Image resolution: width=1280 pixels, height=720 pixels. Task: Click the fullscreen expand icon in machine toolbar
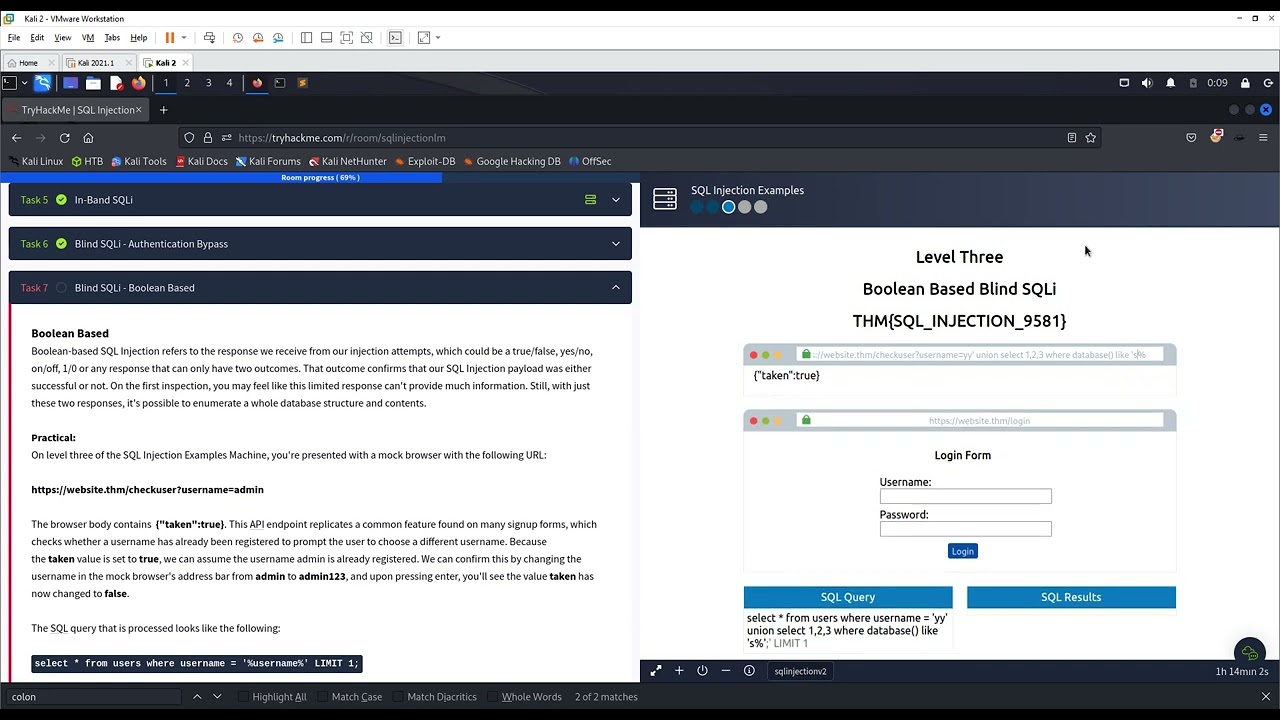point(655,671)
